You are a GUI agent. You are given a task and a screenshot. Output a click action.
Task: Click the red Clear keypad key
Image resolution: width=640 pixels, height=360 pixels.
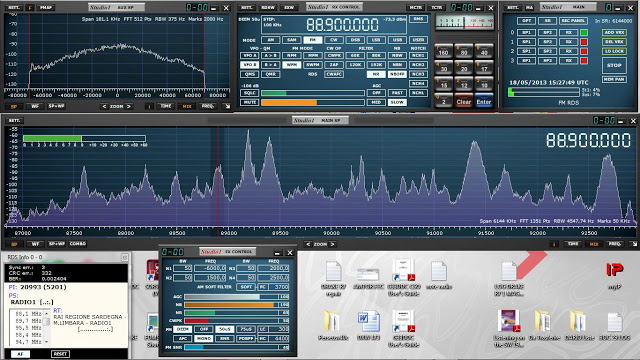[x=464, y=101]
